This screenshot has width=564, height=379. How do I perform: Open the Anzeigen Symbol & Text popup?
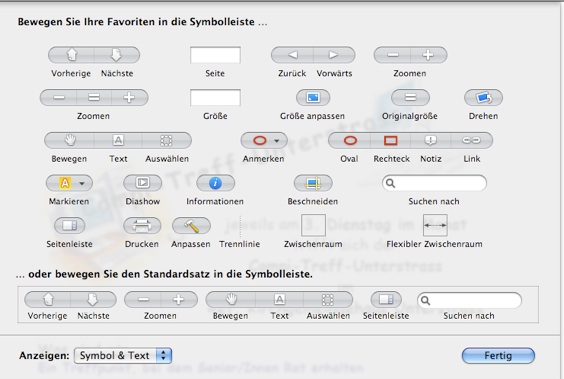[123, 356]
